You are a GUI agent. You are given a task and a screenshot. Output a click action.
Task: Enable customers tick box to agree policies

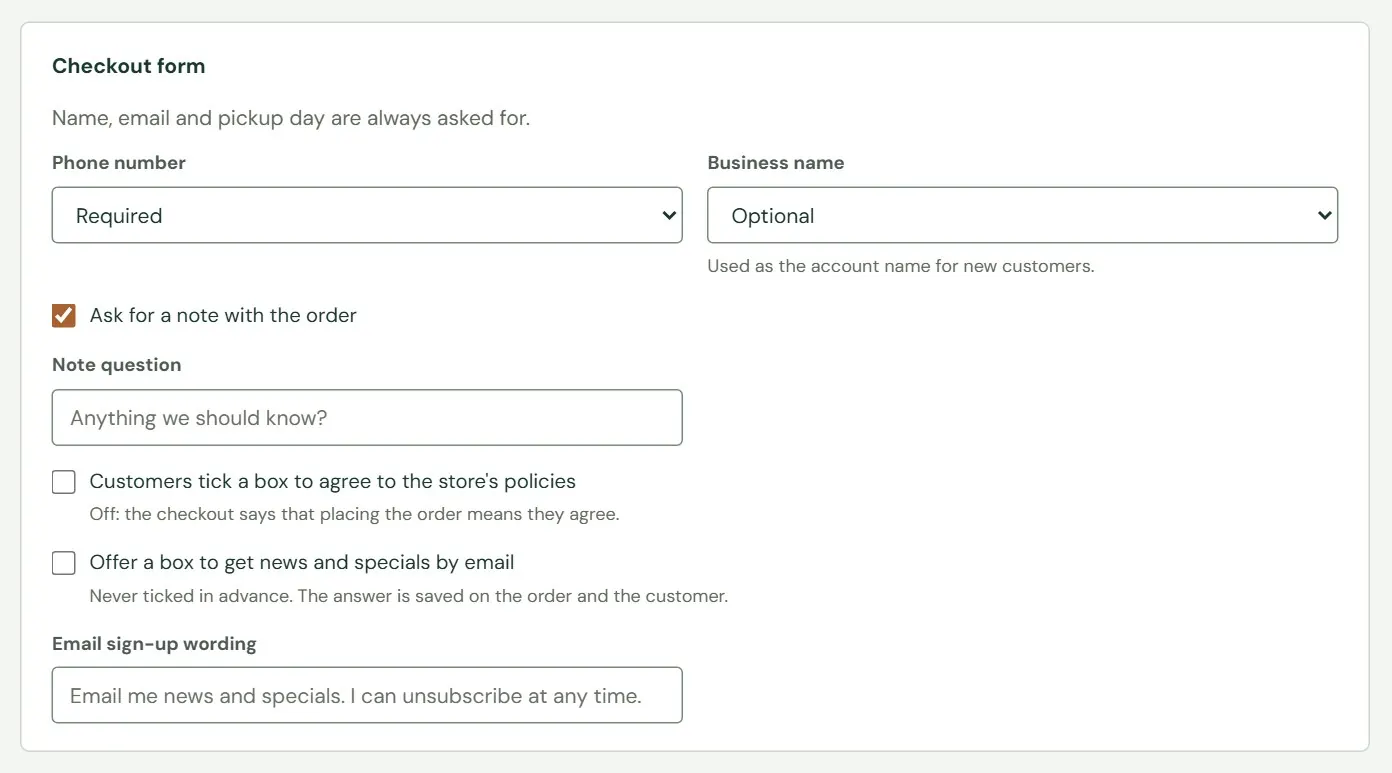pyautogui.click(x=64, y=482)
